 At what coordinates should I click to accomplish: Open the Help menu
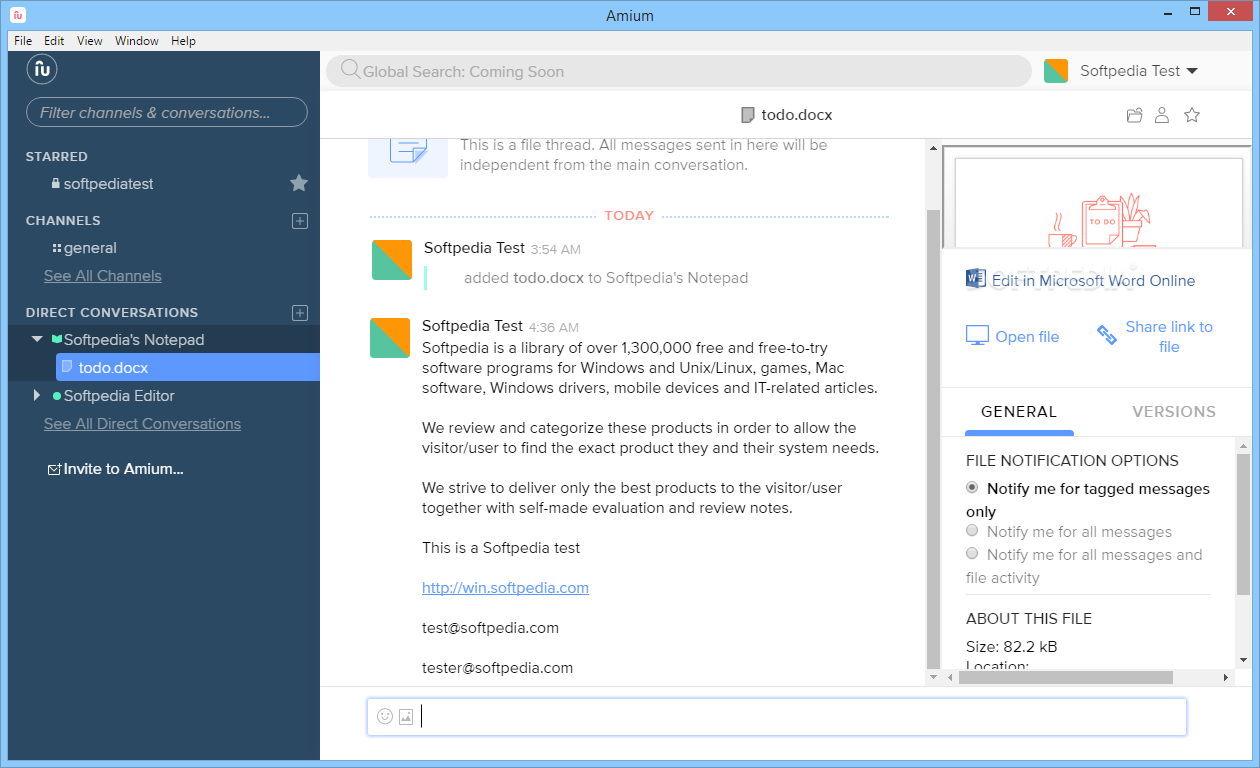click(x=183, y=41)
